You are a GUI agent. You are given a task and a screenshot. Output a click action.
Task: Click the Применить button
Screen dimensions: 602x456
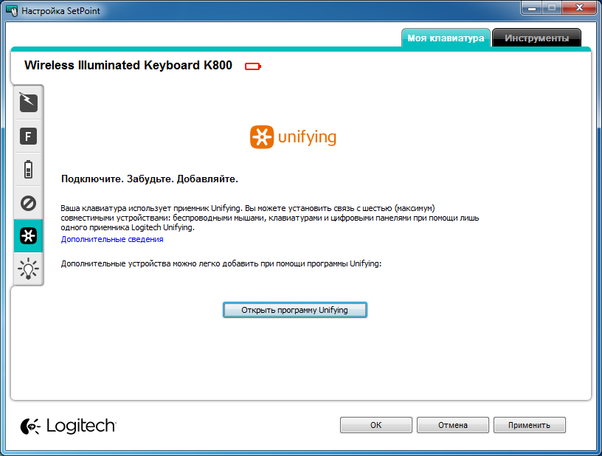pos(529,425)
